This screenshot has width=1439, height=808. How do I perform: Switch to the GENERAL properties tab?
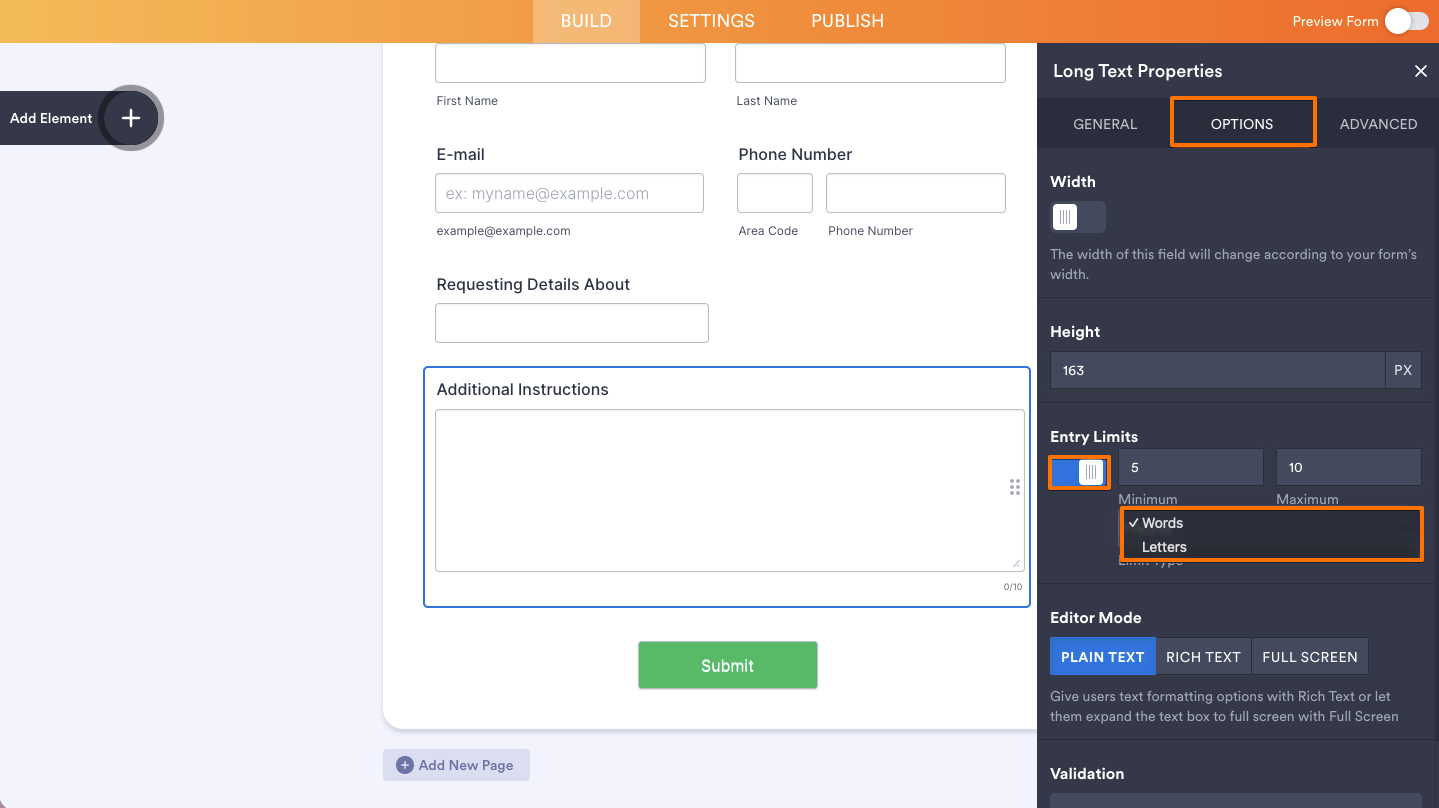[1104, 123]
